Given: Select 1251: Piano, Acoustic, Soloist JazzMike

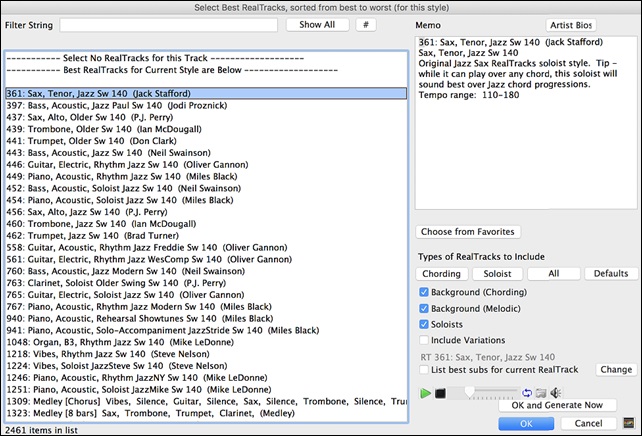Looking at the screenshot, I should pos(206,390).
